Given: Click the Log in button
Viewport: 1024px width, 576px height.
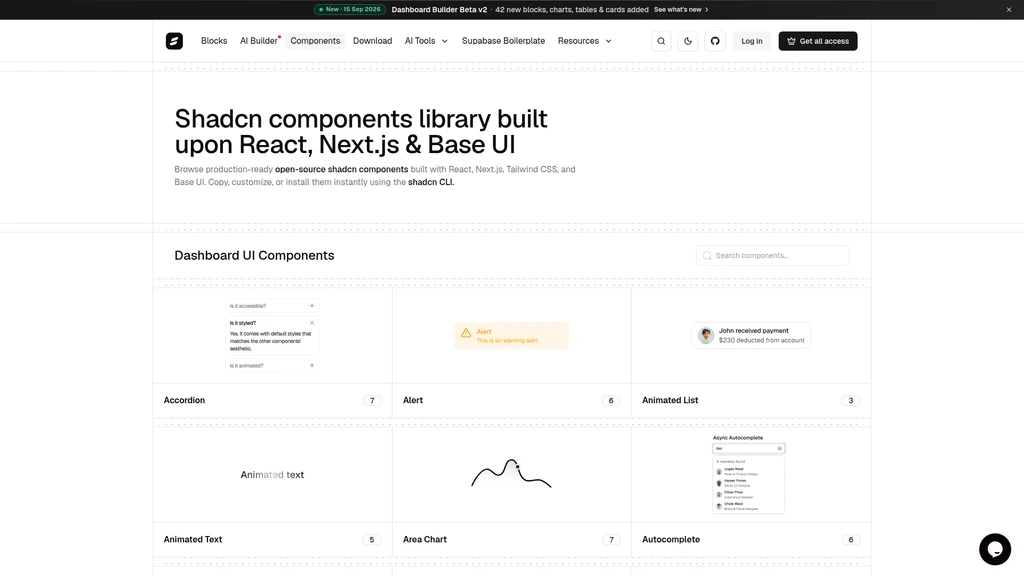Looking at the screenshot, I should [752, 41].
